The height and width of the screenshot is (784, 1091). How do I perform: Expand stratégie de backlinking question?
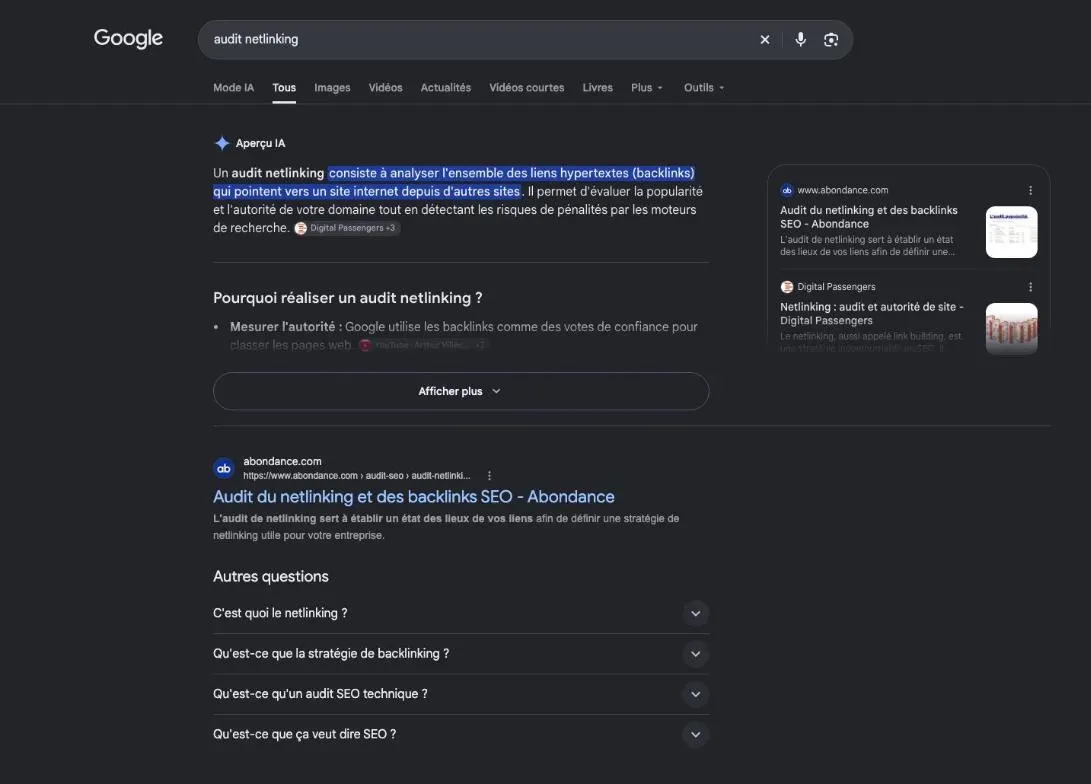461,653
